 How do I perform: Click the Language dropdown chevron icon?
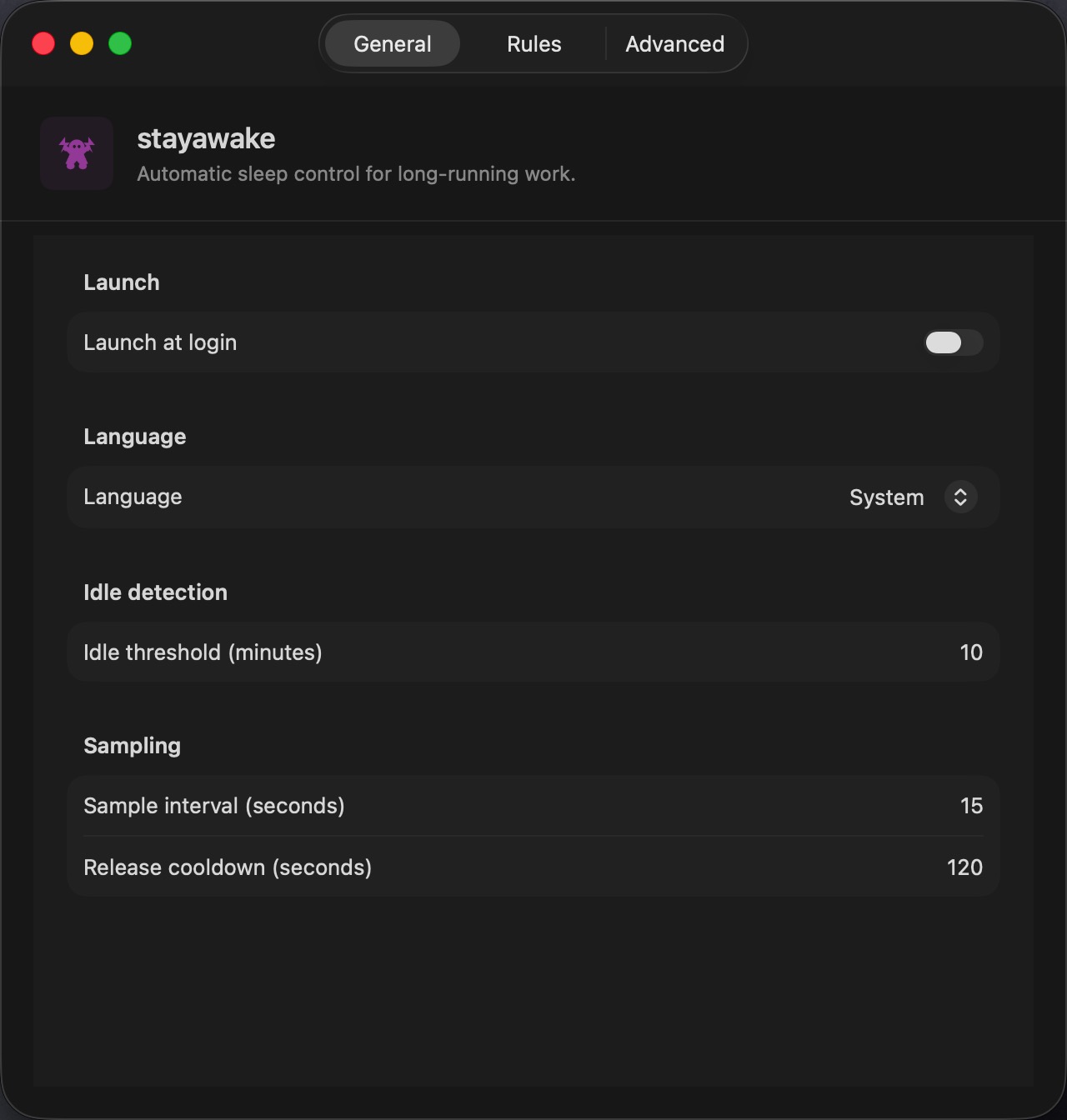(960, 497)
